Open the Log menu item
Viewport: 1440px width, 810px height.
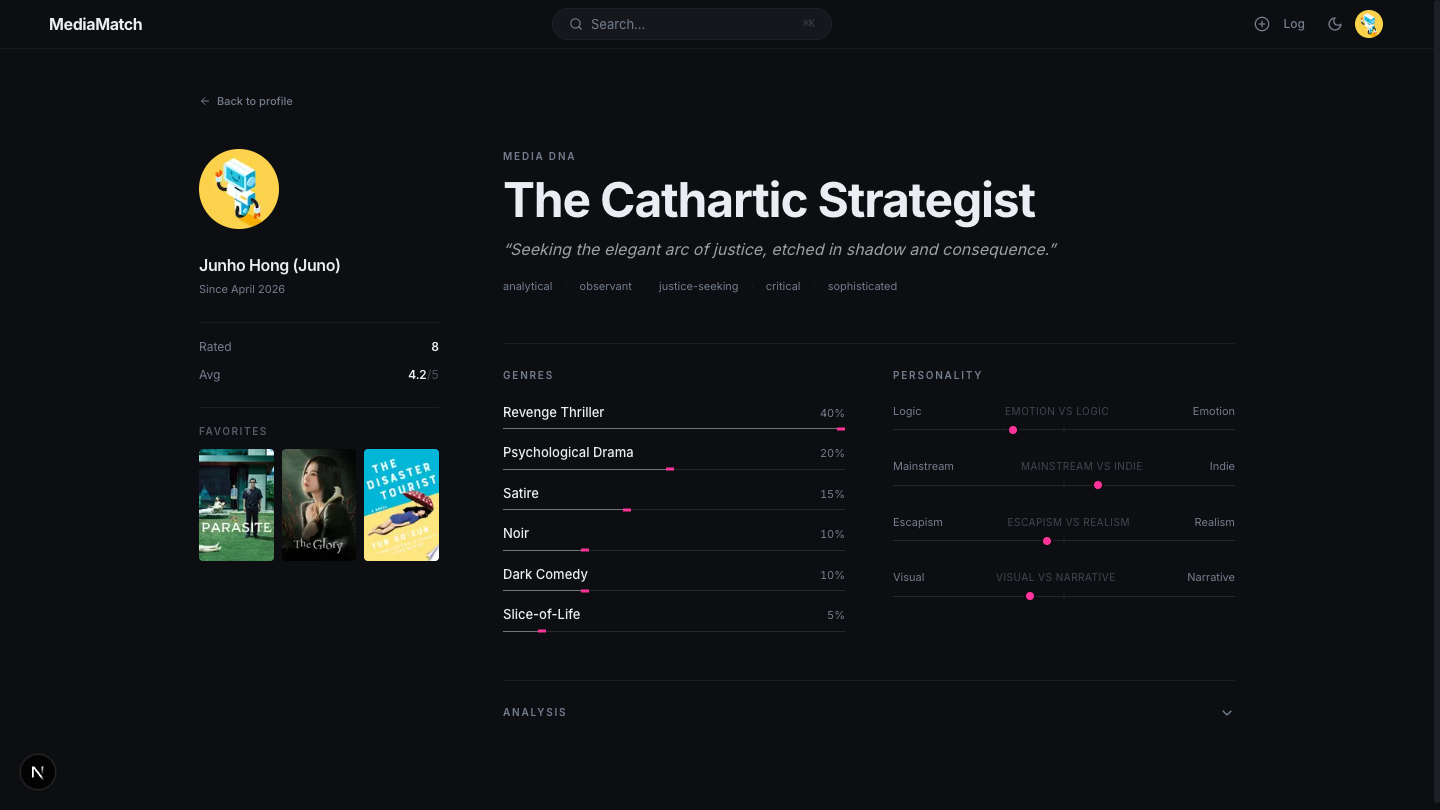click(1294, 23)
